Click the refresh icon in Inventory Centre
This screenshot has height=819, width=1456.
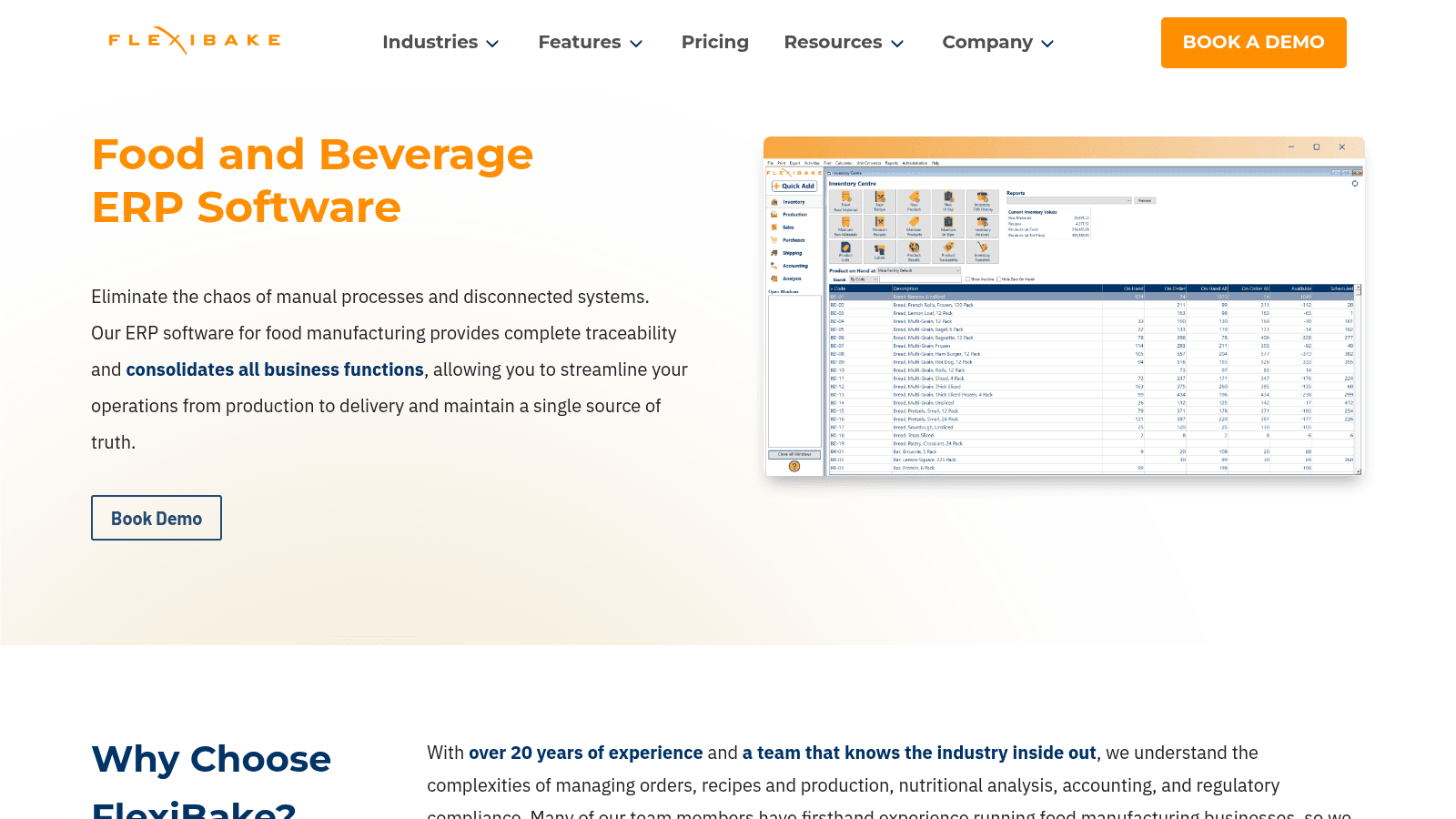(x=1354, y=184)
